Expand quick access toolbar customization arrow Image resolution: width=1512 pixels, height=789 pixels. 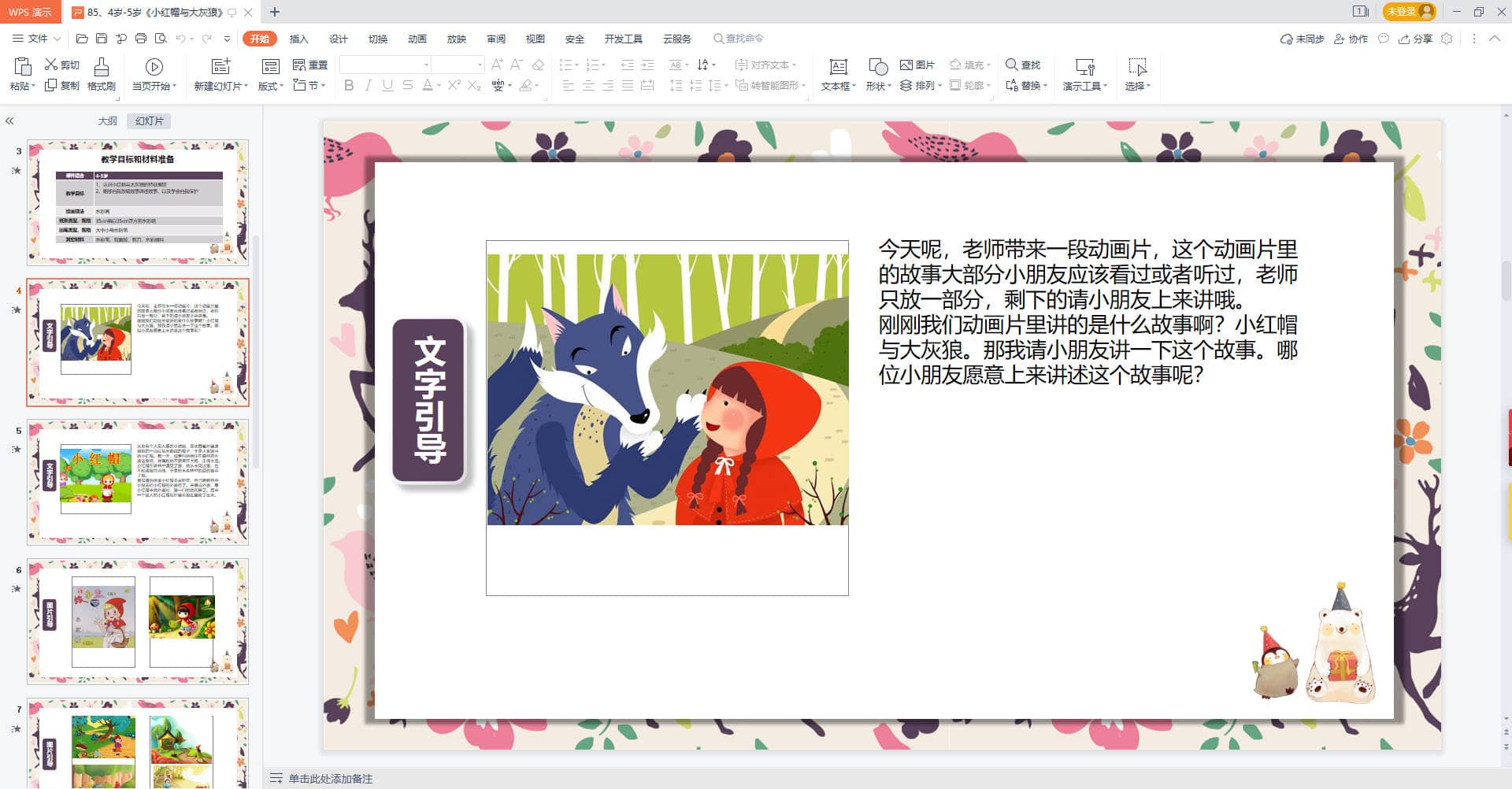[228, 39]
